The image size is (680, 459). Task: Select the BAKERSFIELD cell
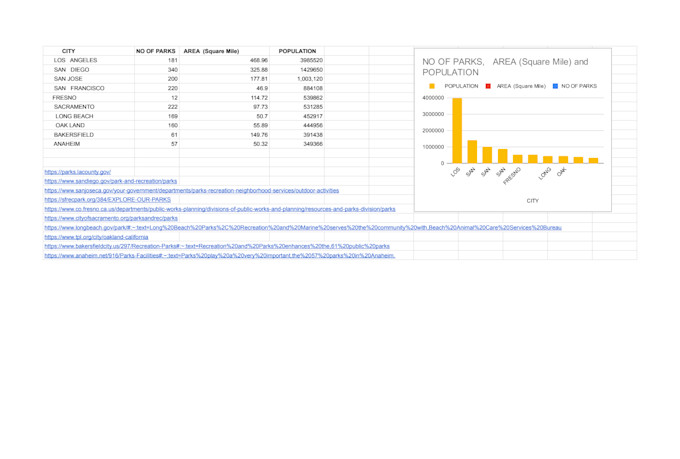(89, 135)
